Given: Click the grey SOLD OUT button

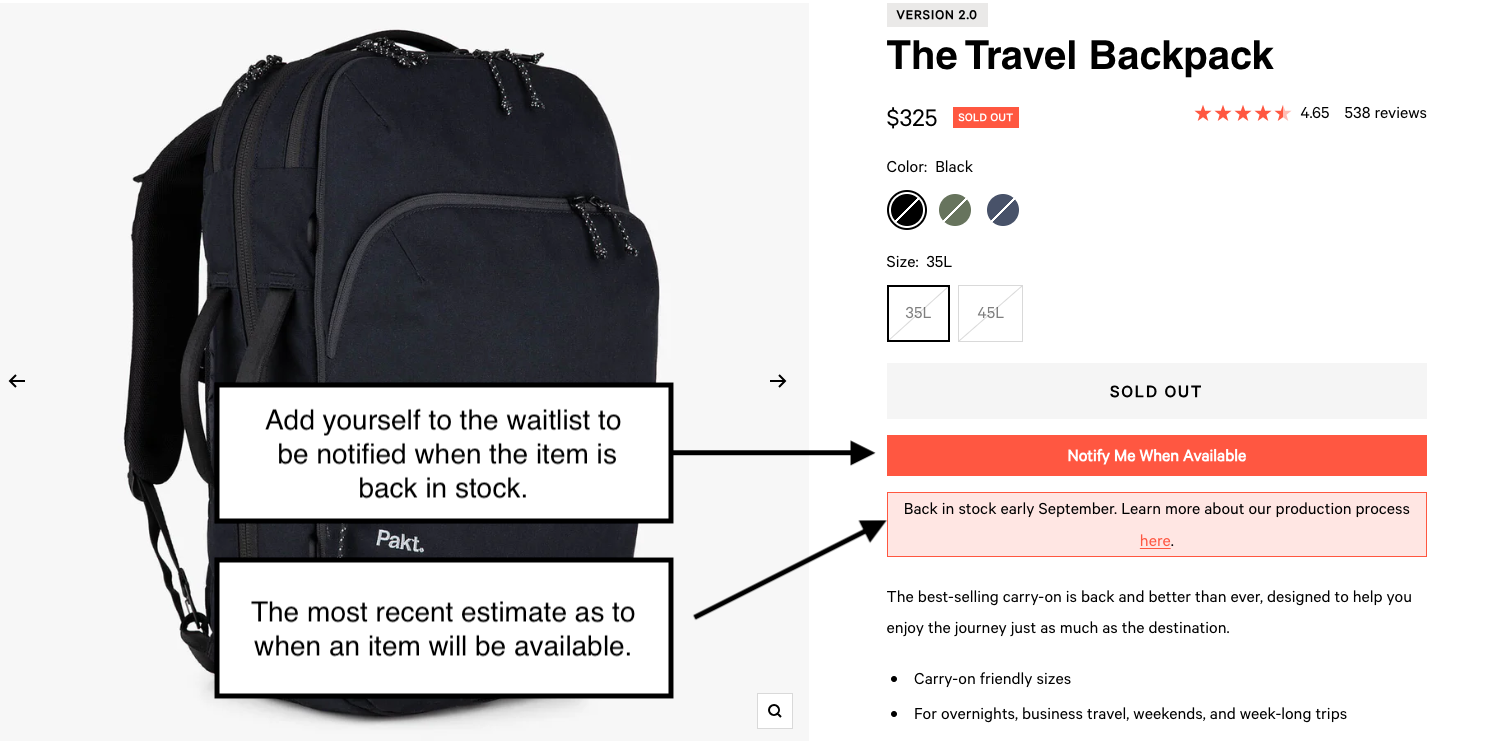Looking at the screenshot, I should point(1156,391).
